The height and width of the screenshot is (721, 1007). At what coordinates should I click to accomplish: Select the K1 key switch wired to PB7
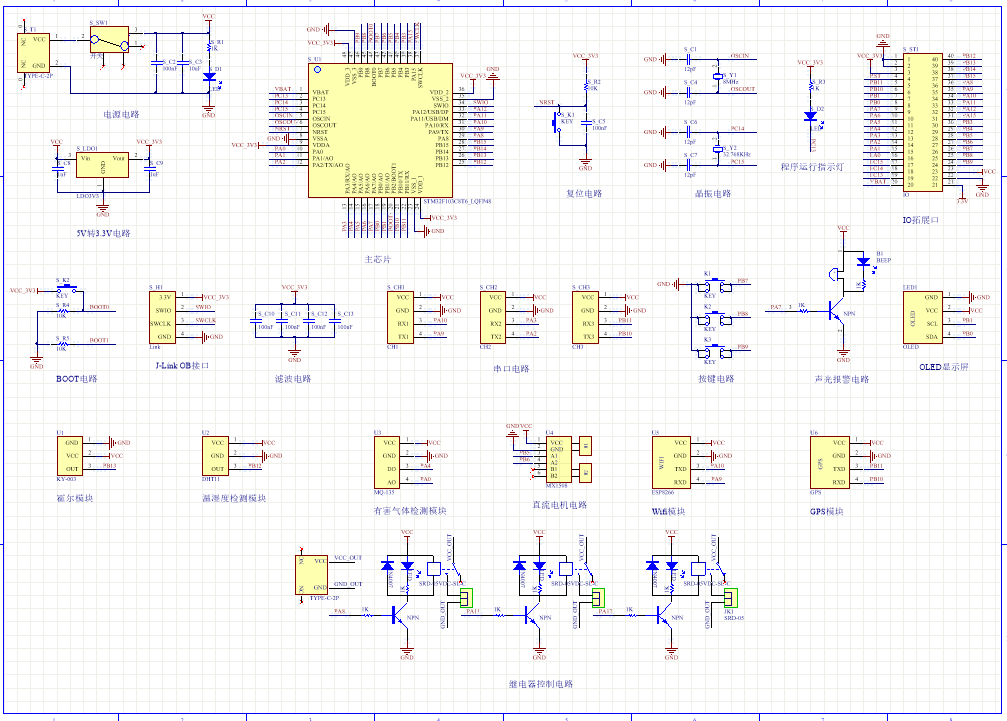[x=716, y=285]
